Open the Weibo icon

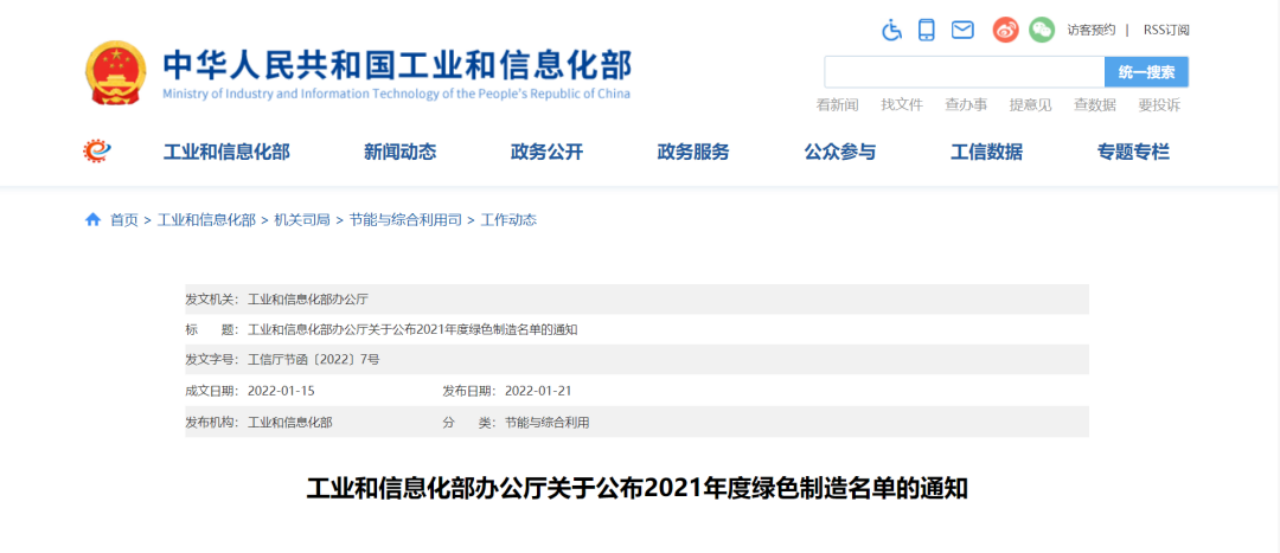coord(1005,30)
